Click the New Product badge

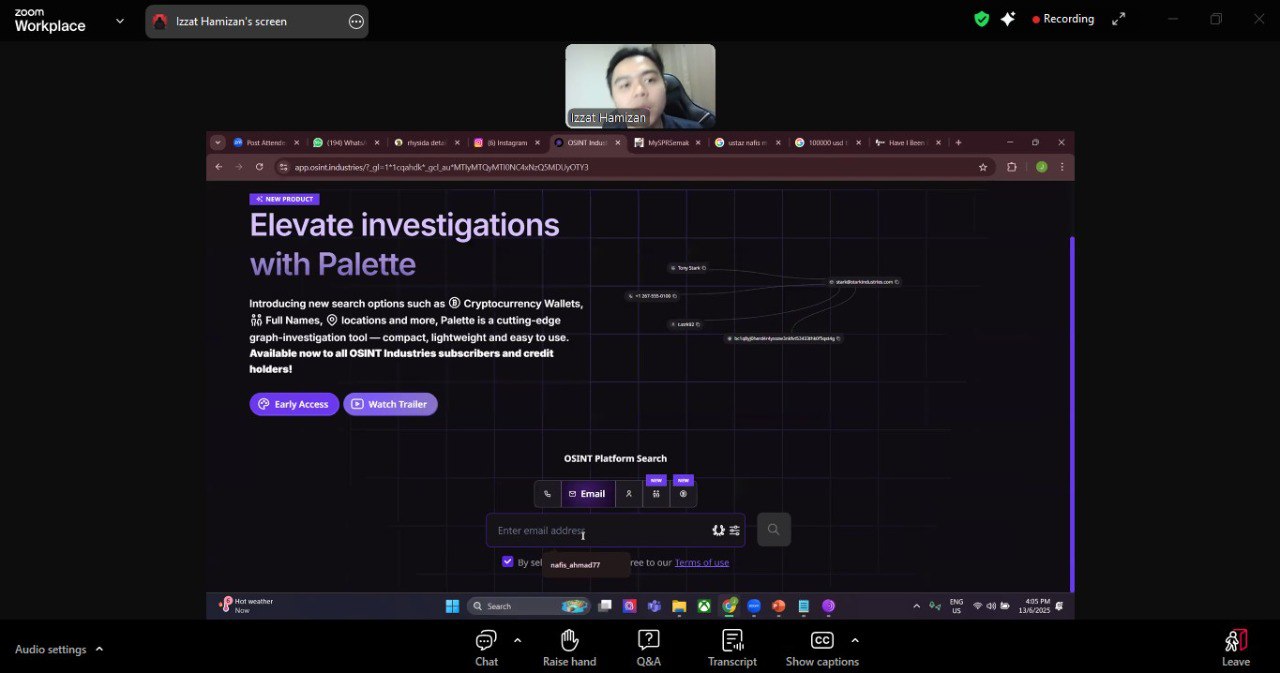[x=284, y=199]
